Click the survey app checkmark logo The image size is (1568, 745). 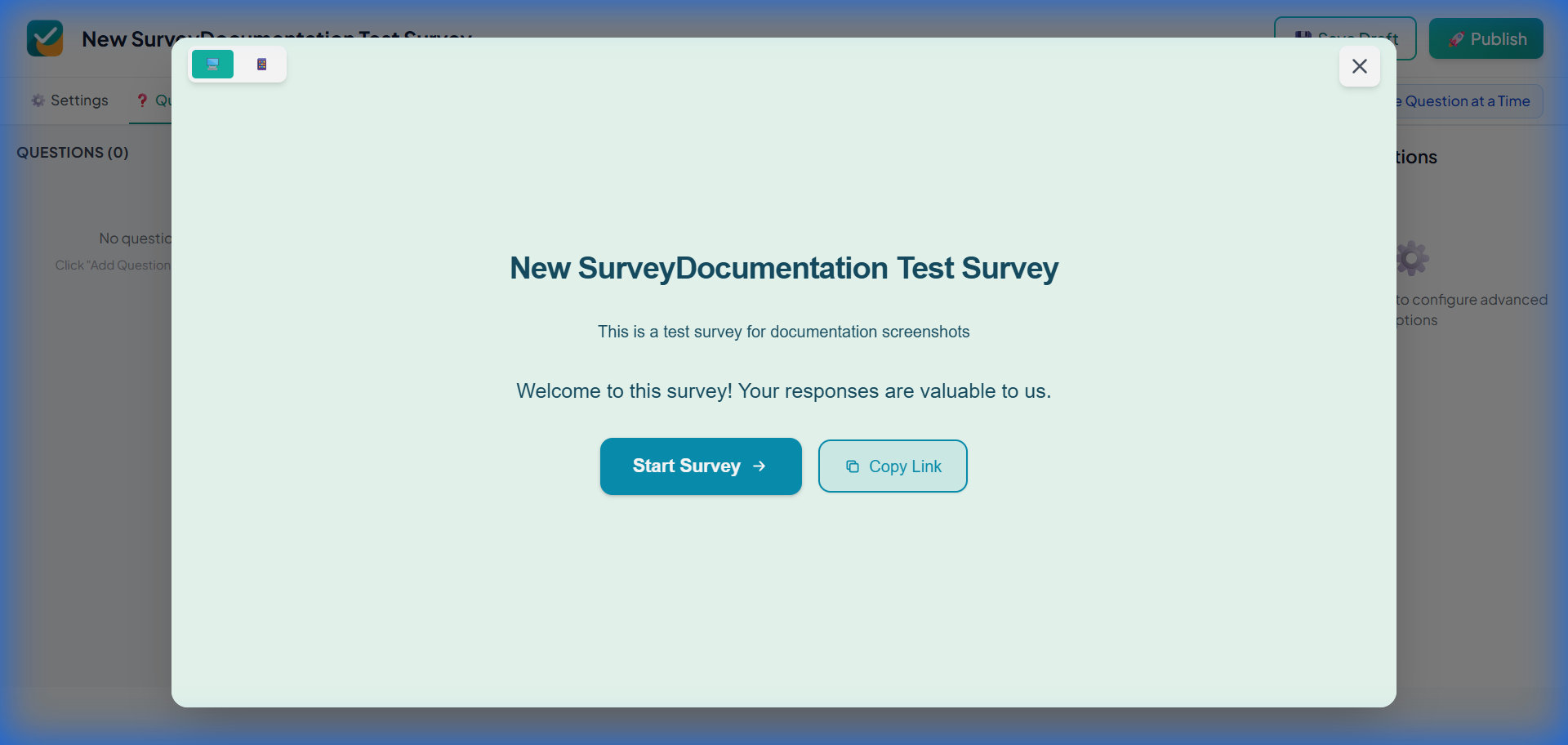[45, 38]
